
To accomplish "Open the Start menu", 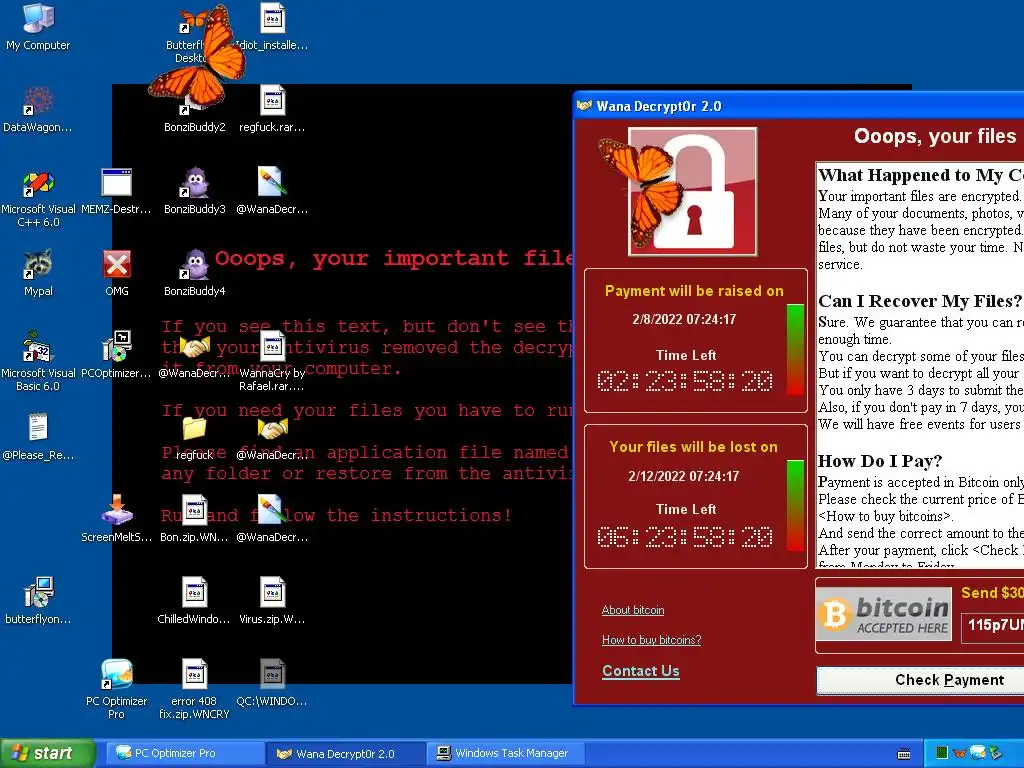I will click(47, 754).
